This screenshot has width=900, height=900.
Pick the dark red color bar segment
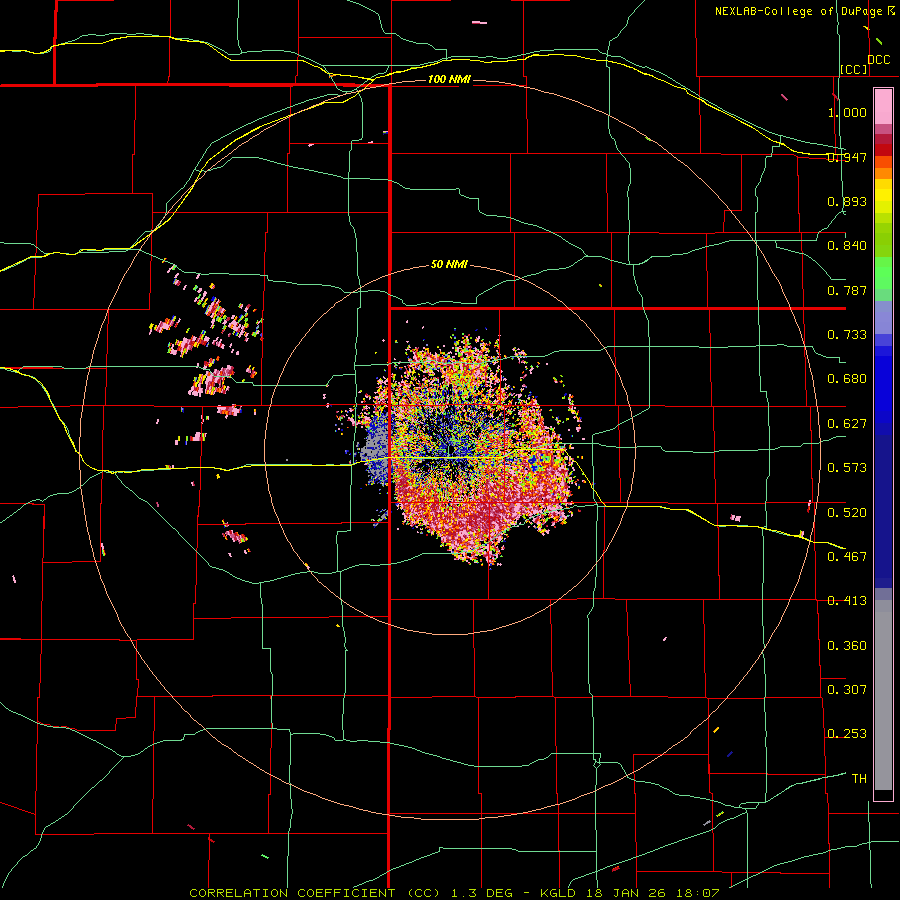point(883,149)
